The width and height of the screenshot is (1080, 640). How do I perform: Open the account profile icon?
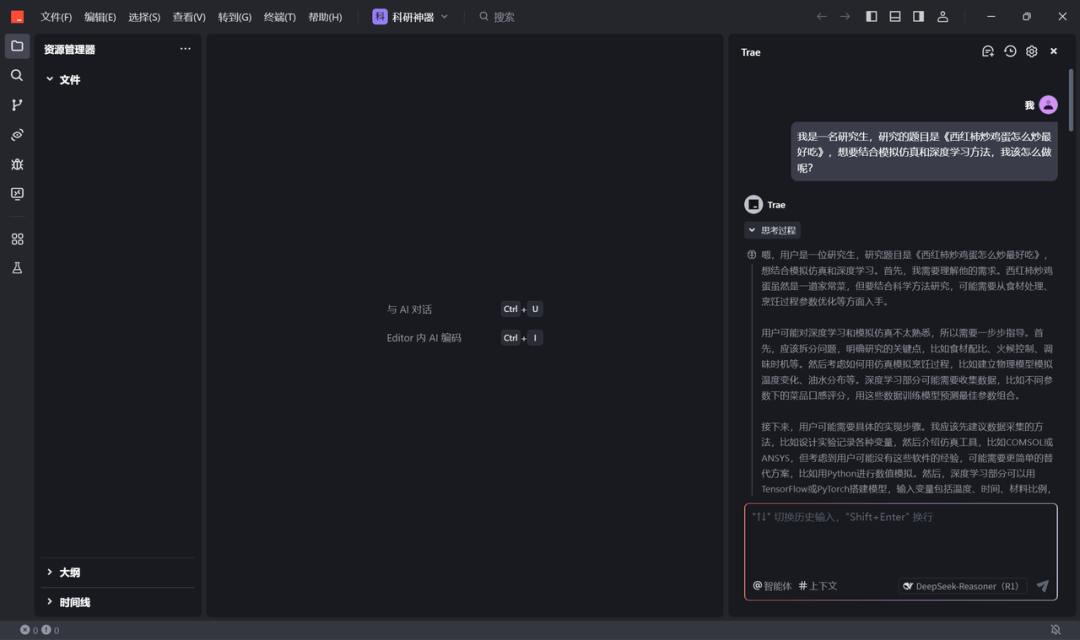coord(943,17)
